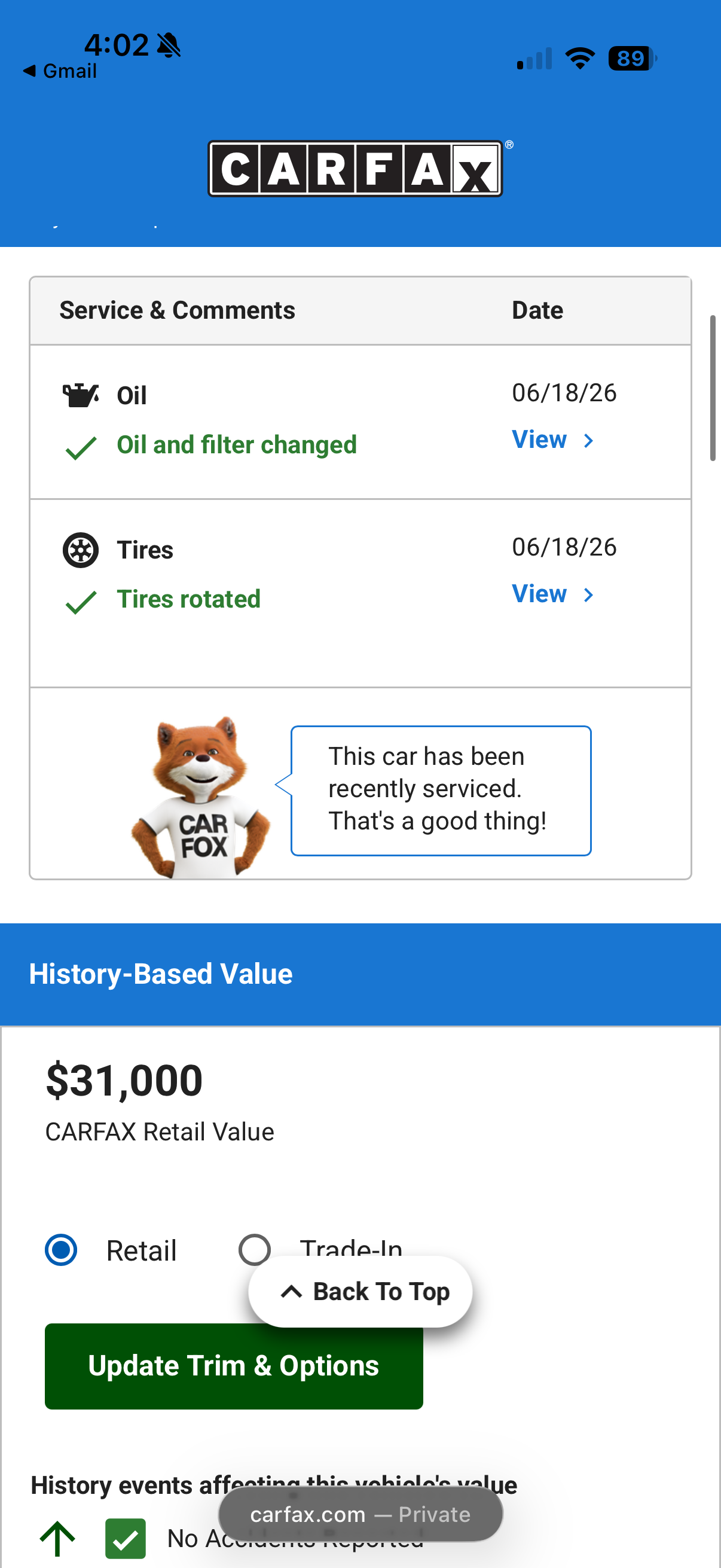This screenshot has width=721, height=1568.
Task: Click the oil can icon
Action: (x=80, y=396)
